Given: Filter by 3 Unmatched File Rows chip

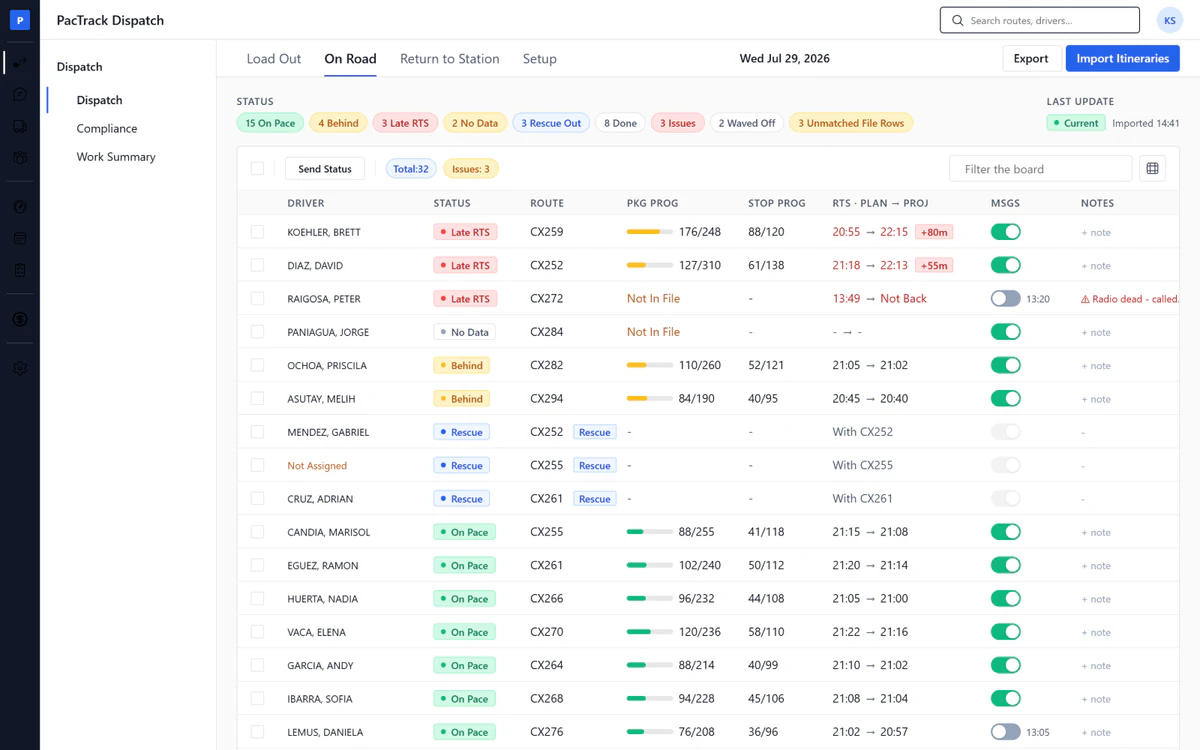Looking at the screenshot, I should (851, 123).
